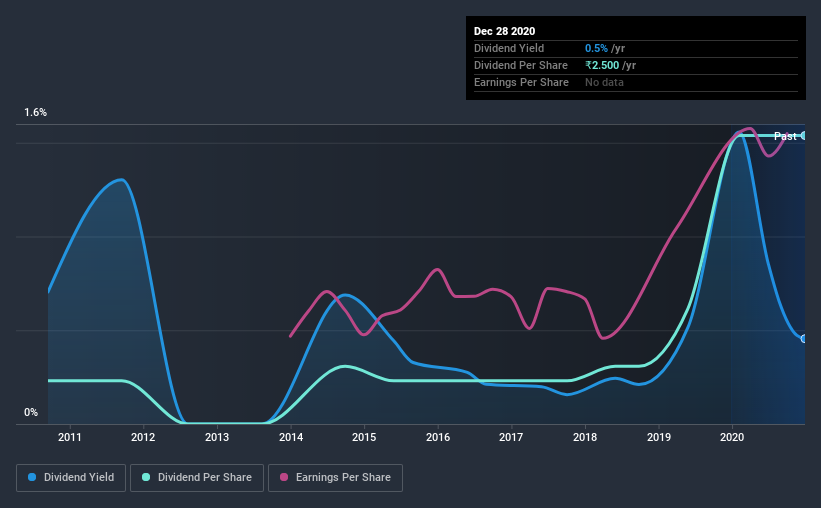Screen dimensions: 821x508
Task: Click the teal end-point marker near Past label
Action: click(804, 136)
